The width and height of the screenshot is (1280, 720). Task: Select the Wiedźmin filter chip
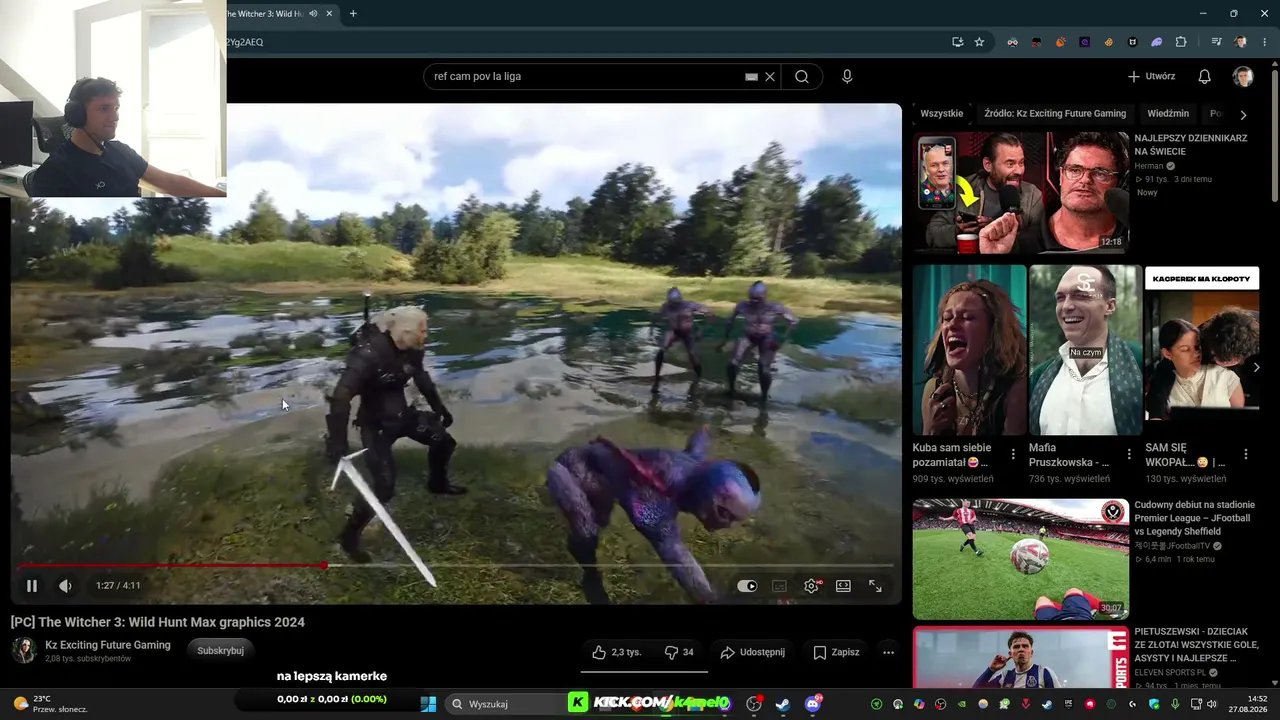pos(1168,114)
